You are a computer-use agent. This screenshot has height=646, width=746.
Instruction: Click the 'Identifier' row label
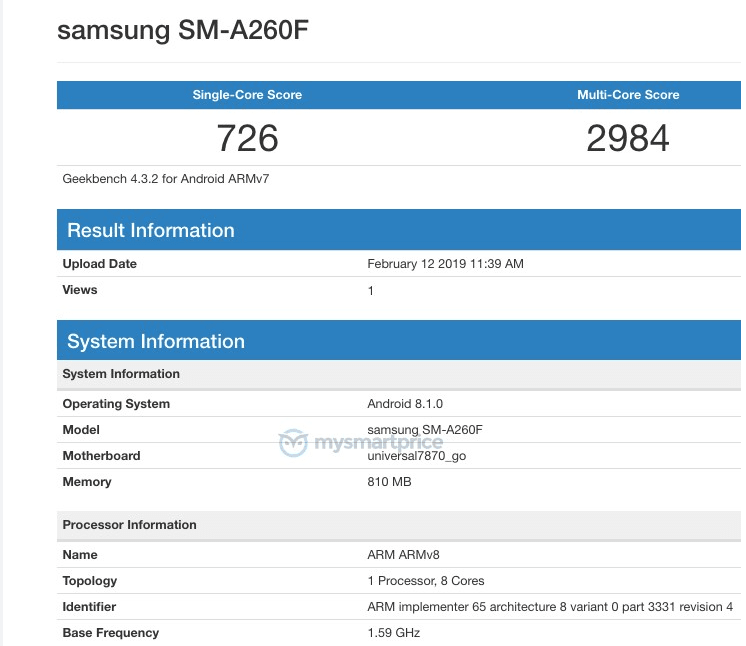click(89, 607)
